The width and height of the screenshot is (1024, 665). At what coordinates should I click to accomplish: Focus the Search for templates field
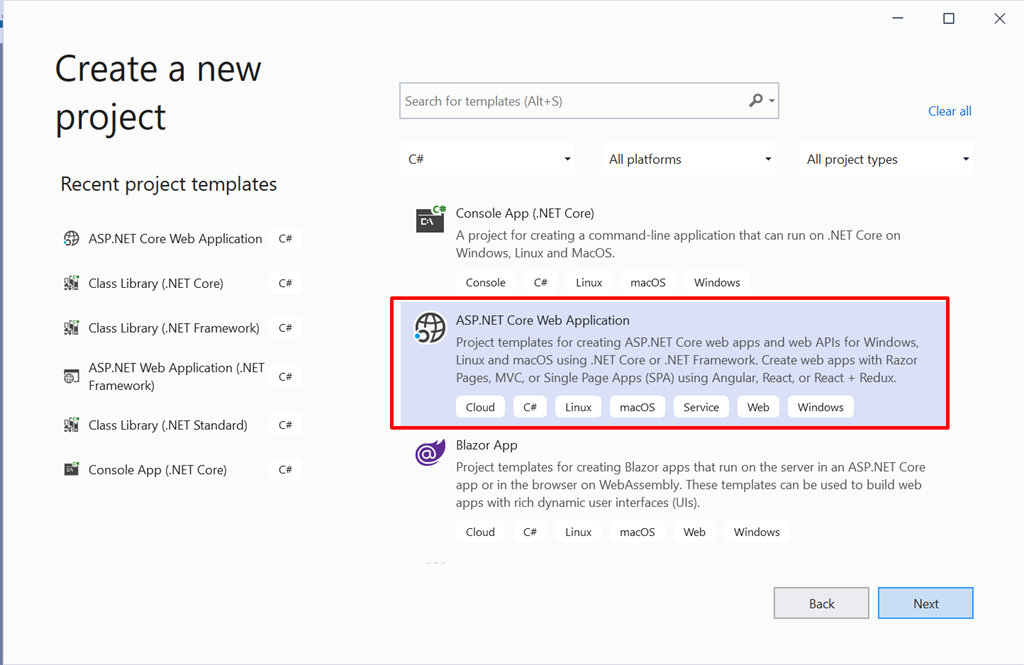pyautogui.click(x=570, y=101)
